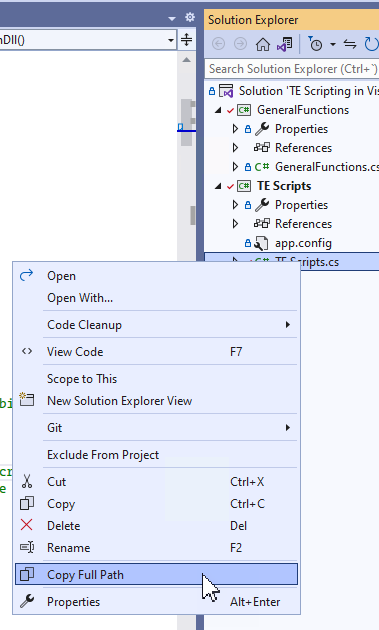Screen dimensions: 379x630
Task: Click the editor vertical scrollbar up arrow
Action: (186, 60)
